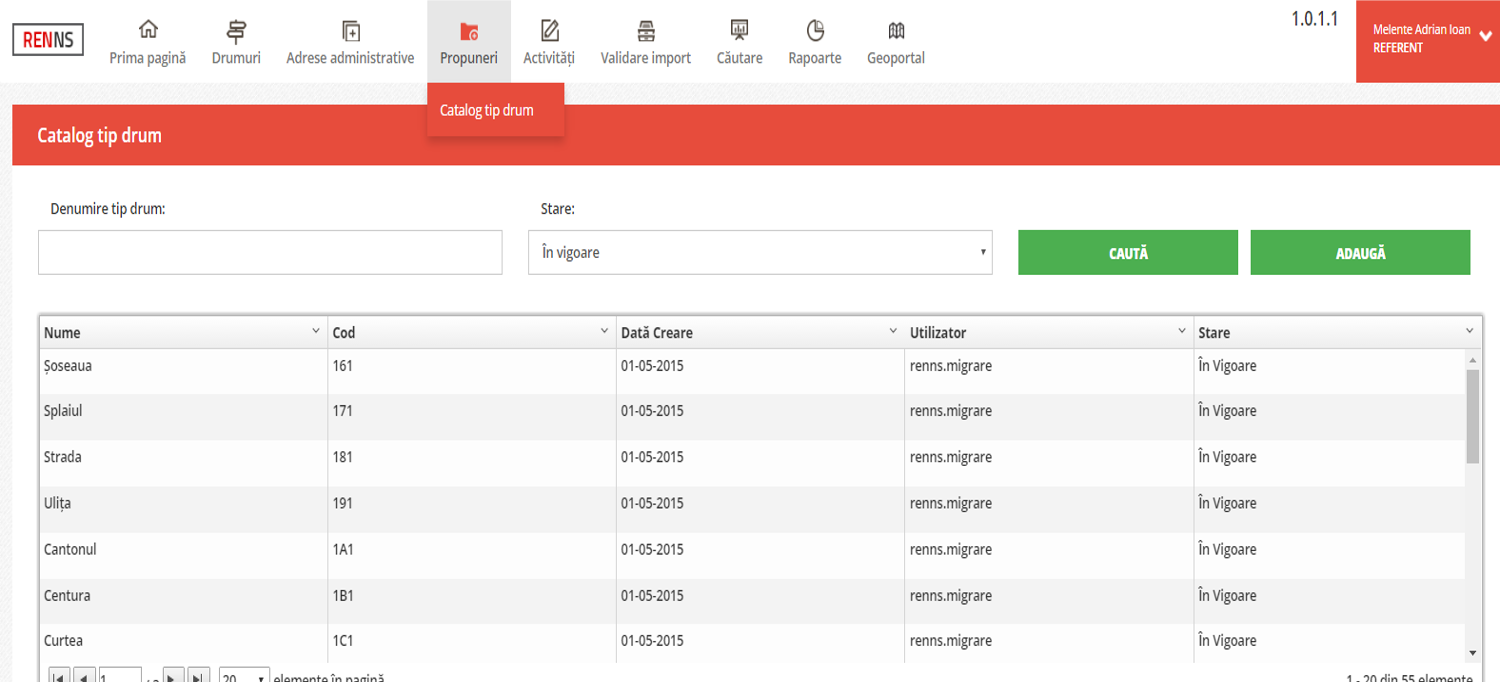Screen dimensions: 1500x682
Task: Open the Activități edit icon
Action: click(x=549, y=30)
